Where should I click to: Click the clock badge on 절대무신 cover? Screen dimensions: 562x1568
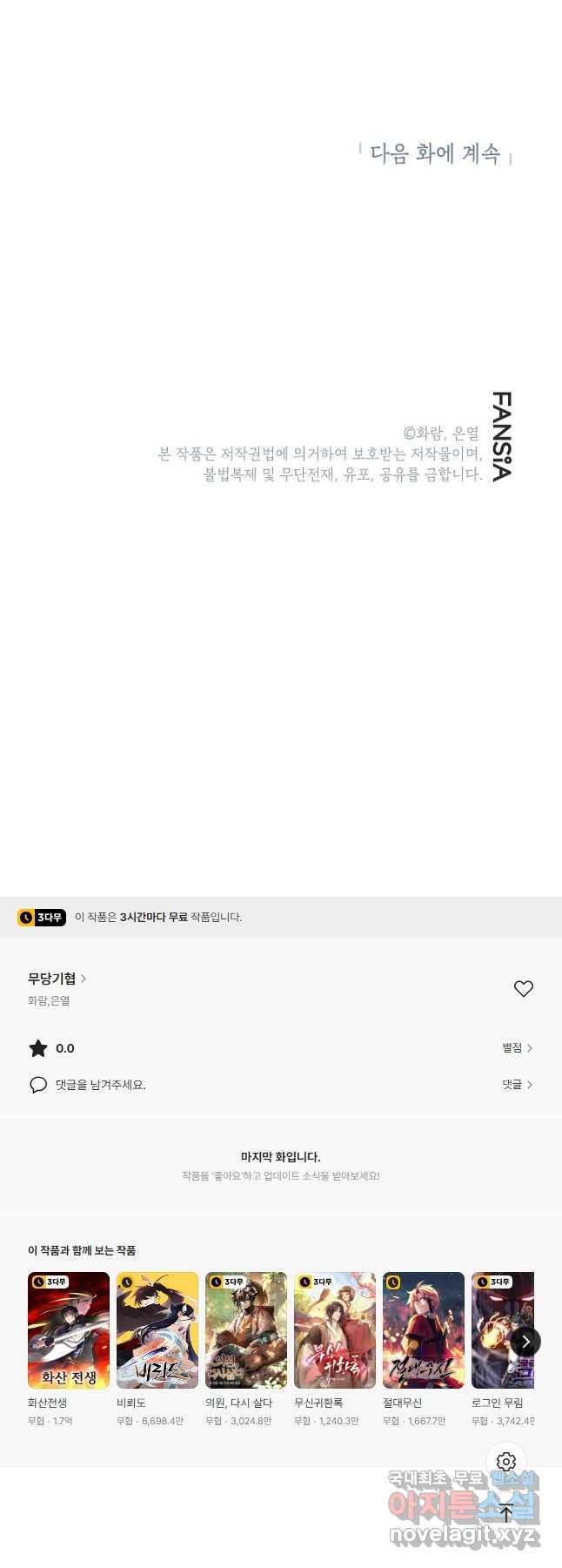click(394, 1282)
